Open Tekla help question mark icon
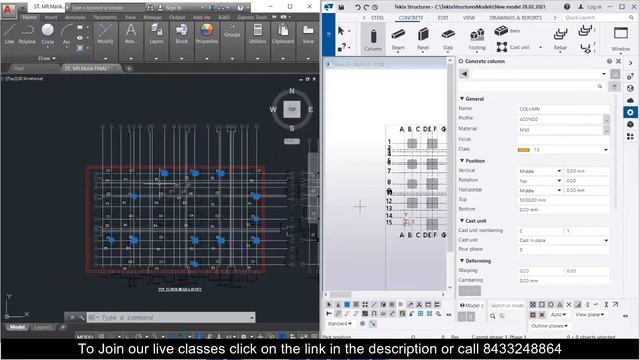The width and height of the screenshot is (640, 360). pyautogui.click(x=567, y=7)
